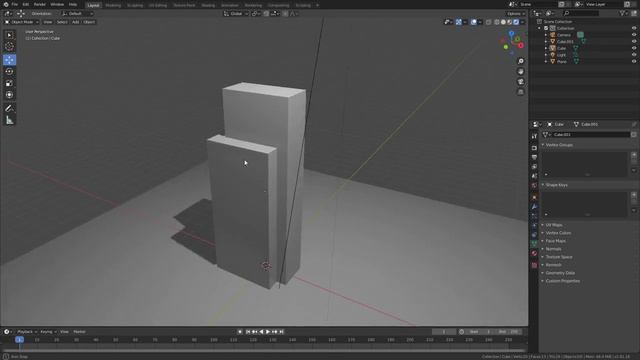Expand the Plane item in outliner
Image resolution: width=640 pixels, height=360 pixels.
tap(546, 62)
